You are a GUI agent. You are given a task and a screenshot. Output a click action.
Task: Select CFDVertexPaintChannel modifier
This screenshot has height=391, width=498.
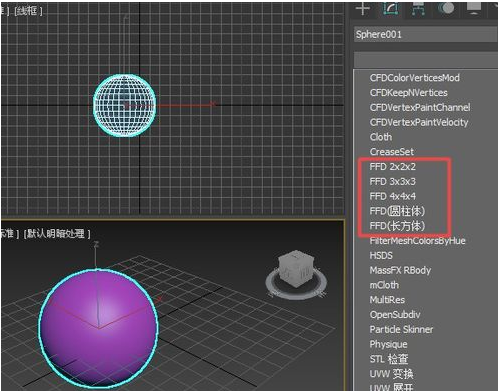[420, 107]
